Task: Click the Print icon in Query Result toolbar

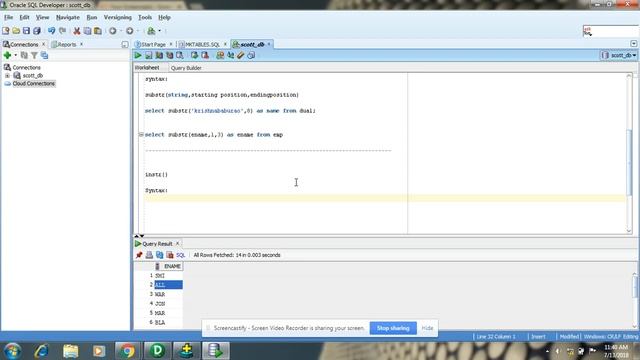Action: (149, 255)
